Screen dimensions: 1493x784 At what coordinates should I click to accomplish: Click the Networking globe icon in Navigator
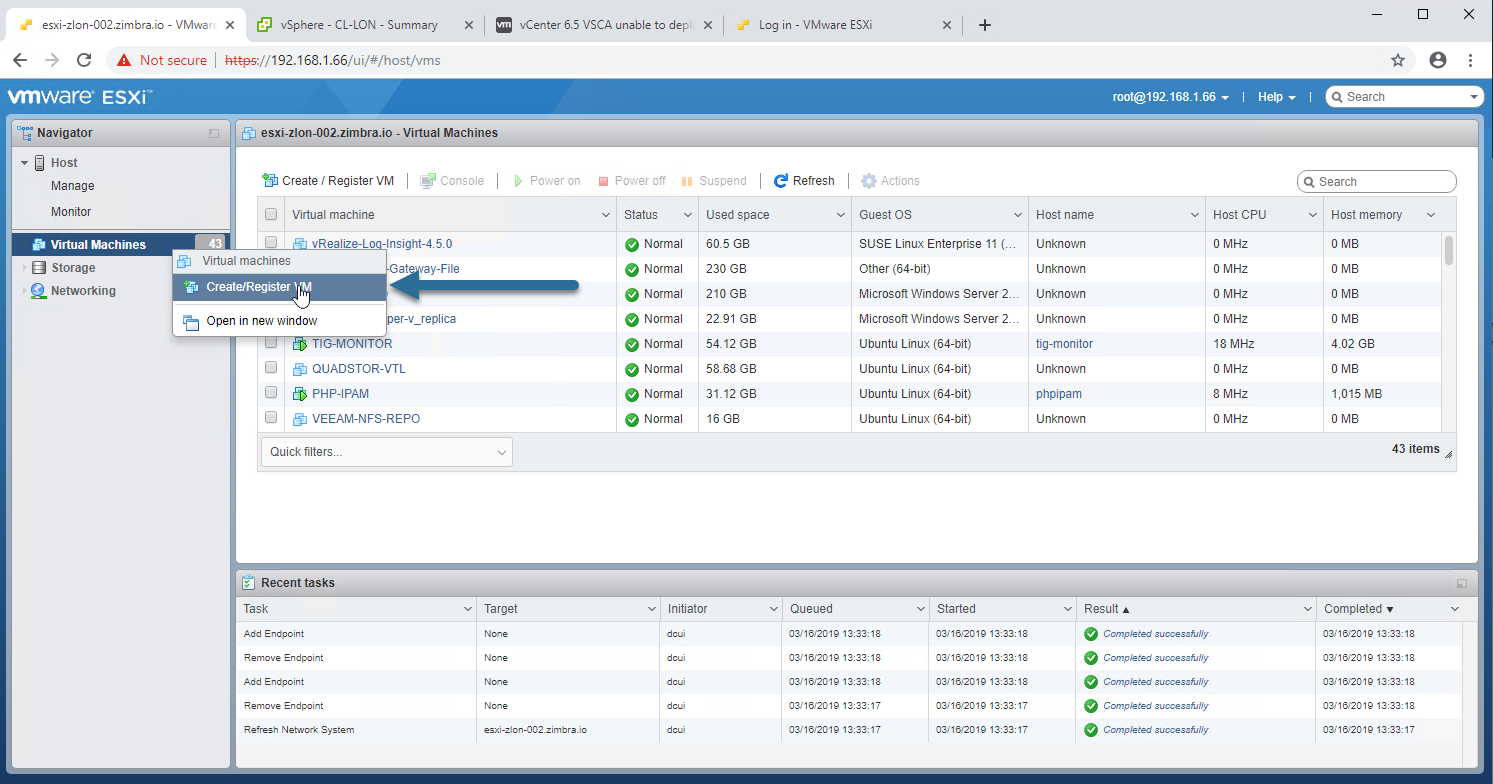38,291
